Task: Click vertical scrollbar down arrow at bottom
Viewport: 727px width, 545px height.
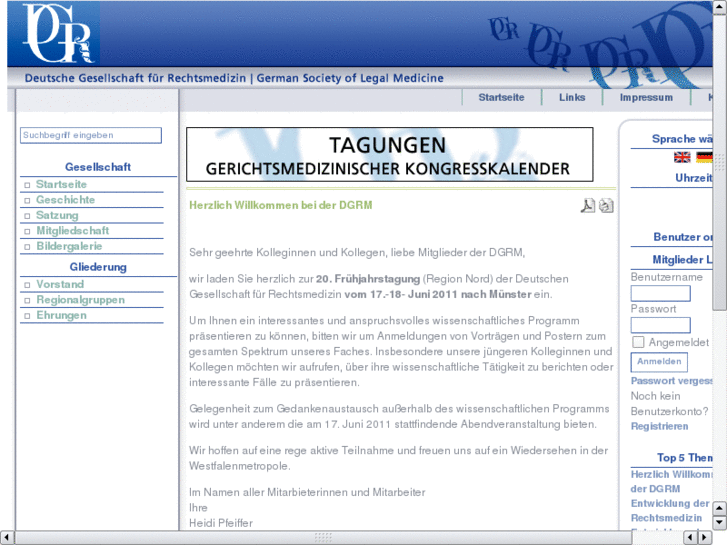Action: pyautogui.click(x=720, y=523)
